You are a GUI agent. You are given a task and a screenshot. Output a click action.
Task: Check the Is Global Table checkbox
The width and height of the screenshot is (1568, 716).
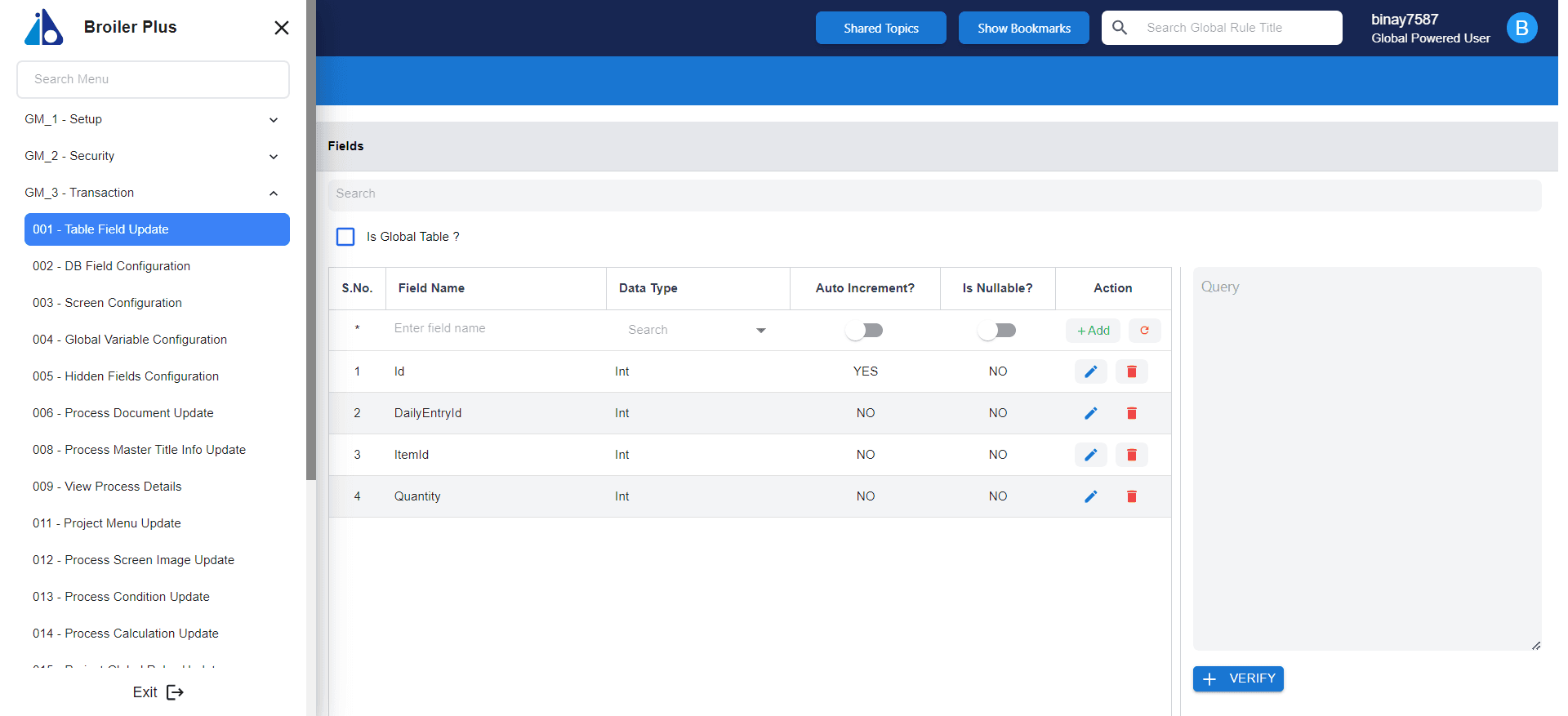pyautogui.click(x=345, y=237)
